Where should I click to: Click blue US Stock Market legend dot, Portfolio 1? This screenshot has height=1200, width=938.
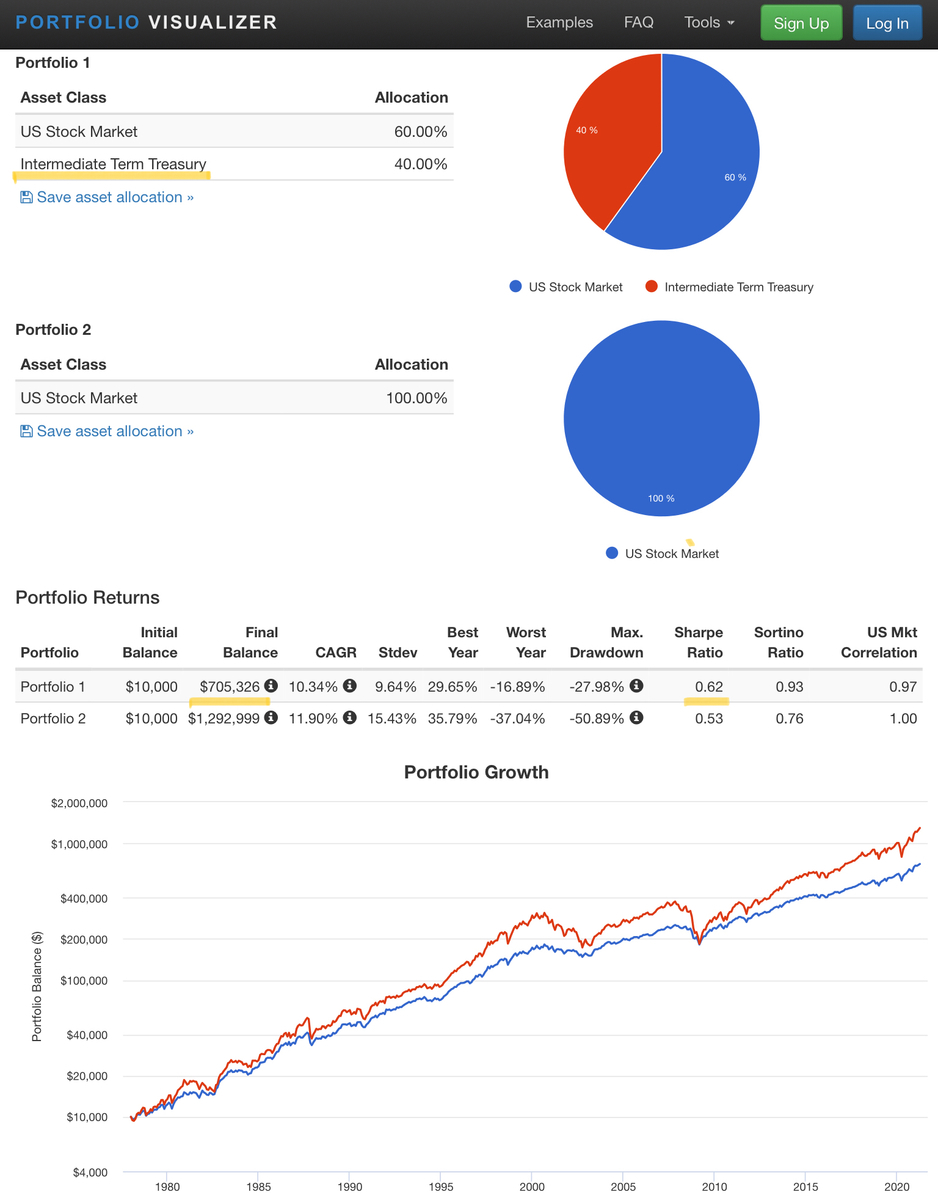point(516,287)
